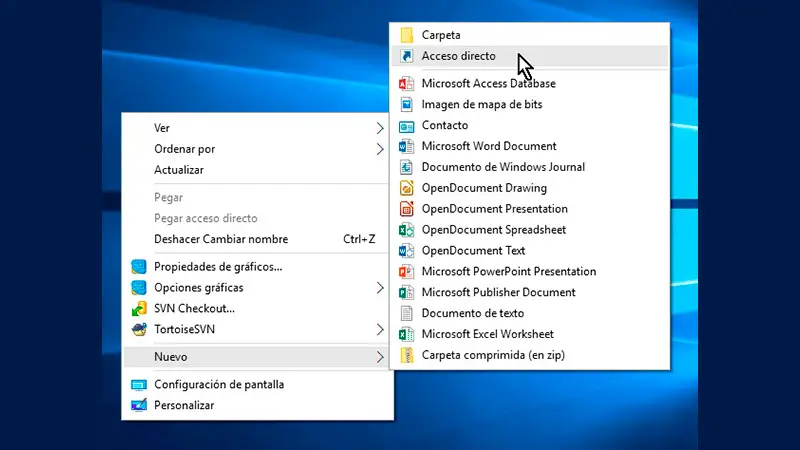Viewport: 800px width, 450px height.
Task: Expand the TortoiseSVN submenu arrow
Action: point(380,330)
